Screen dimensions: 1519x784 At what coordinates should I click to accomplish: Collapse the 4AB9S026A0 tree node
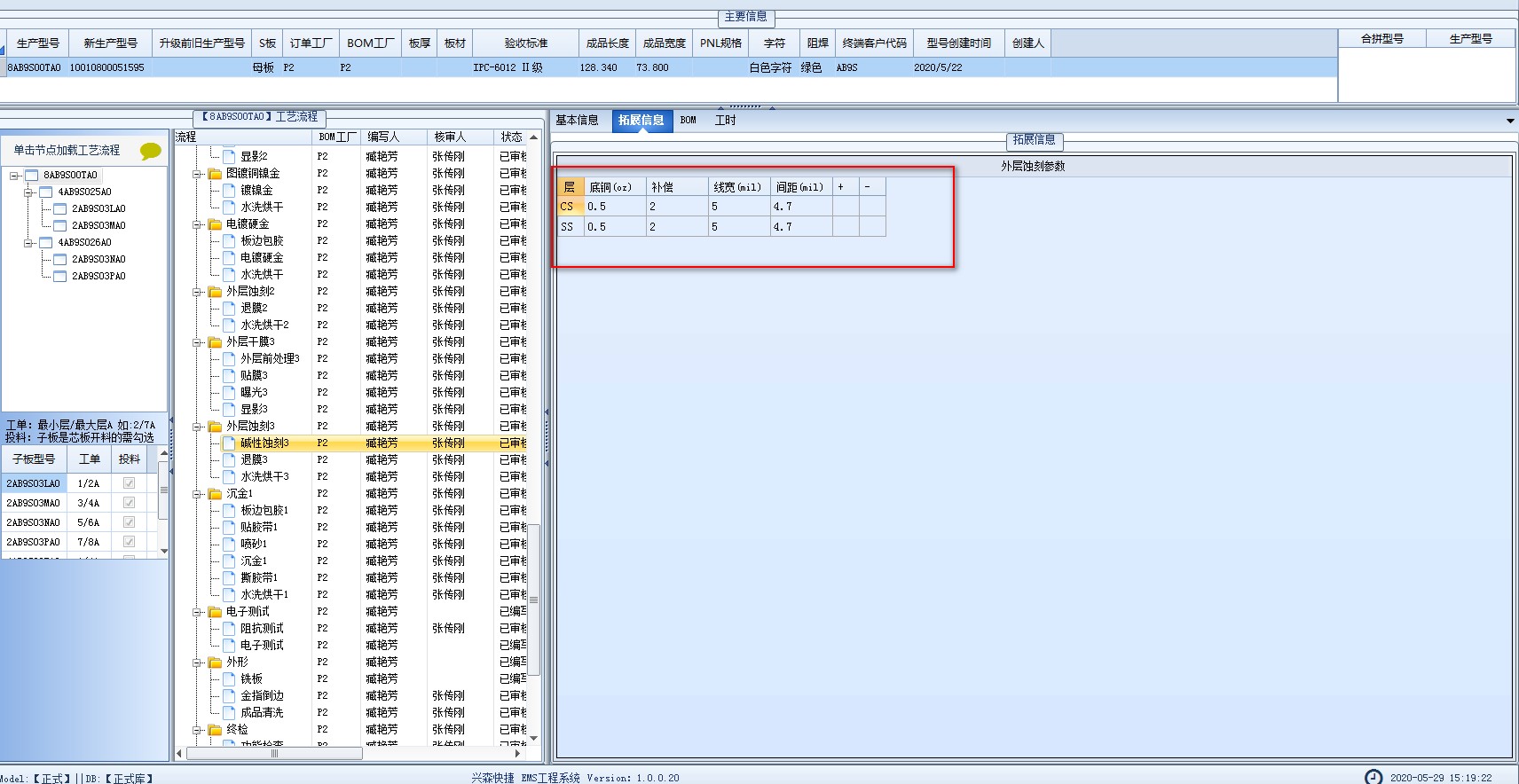click(x=28, y=243)
